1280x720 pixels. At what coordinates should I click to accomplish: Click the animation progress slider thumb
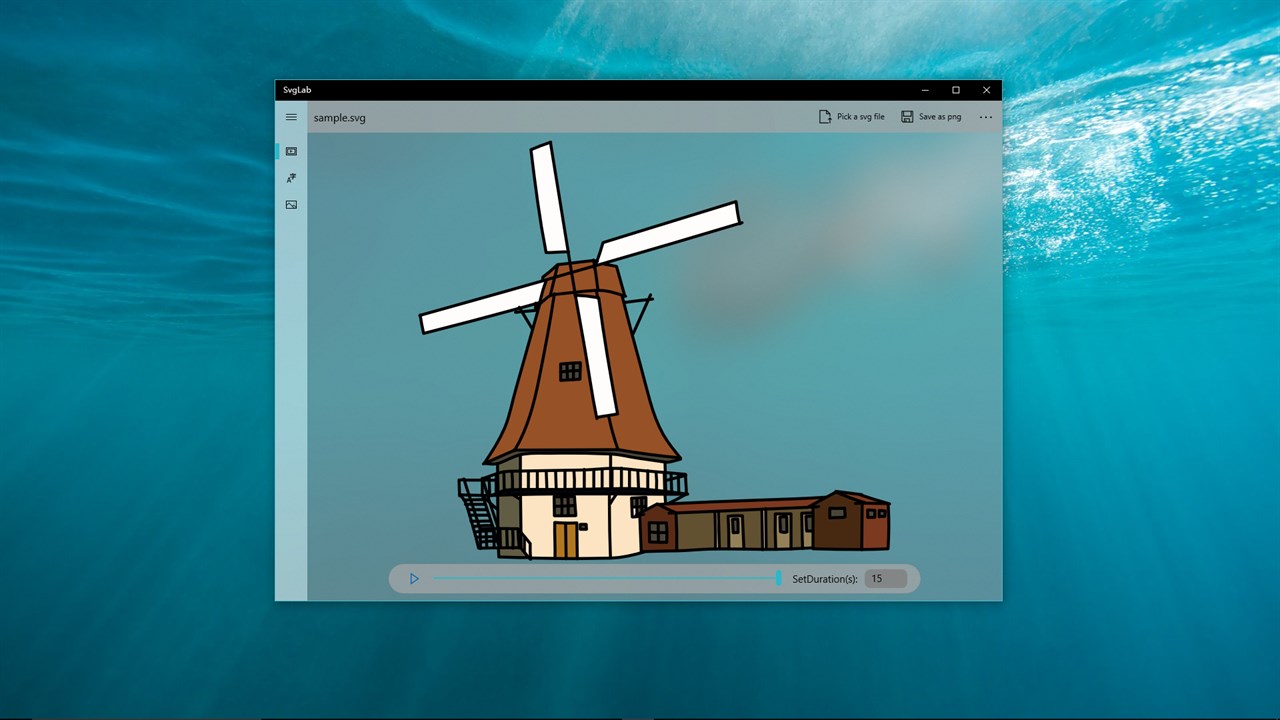click(x=779, y=578)
